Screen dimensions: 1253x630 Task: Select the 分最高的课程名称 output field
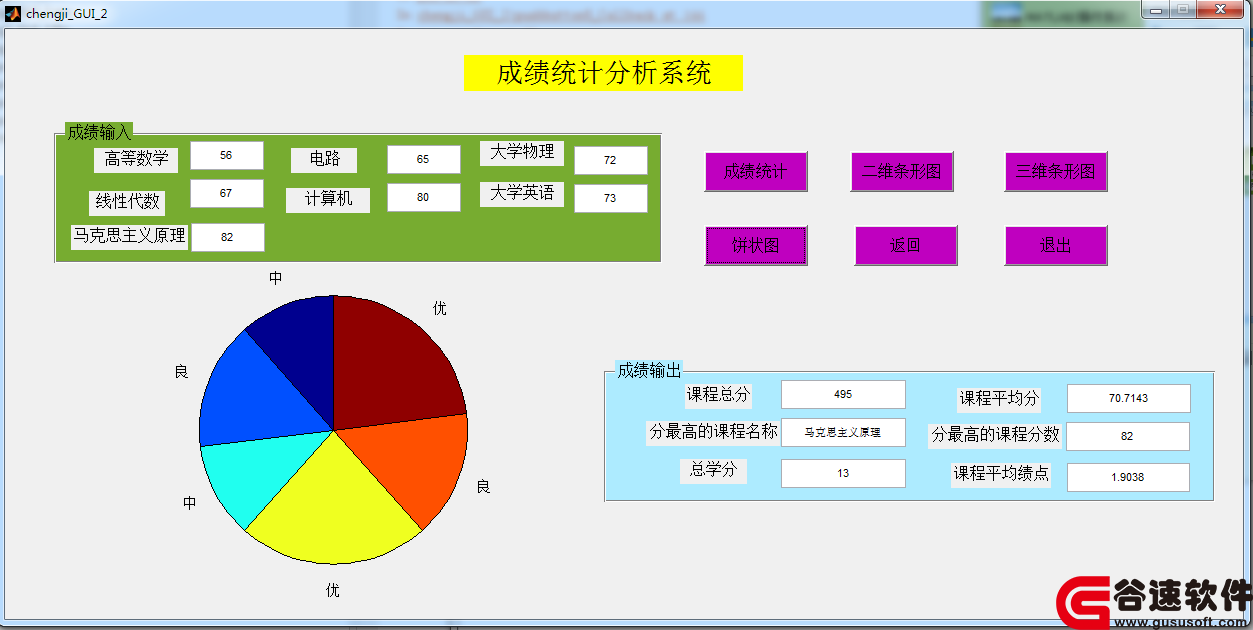843,432
